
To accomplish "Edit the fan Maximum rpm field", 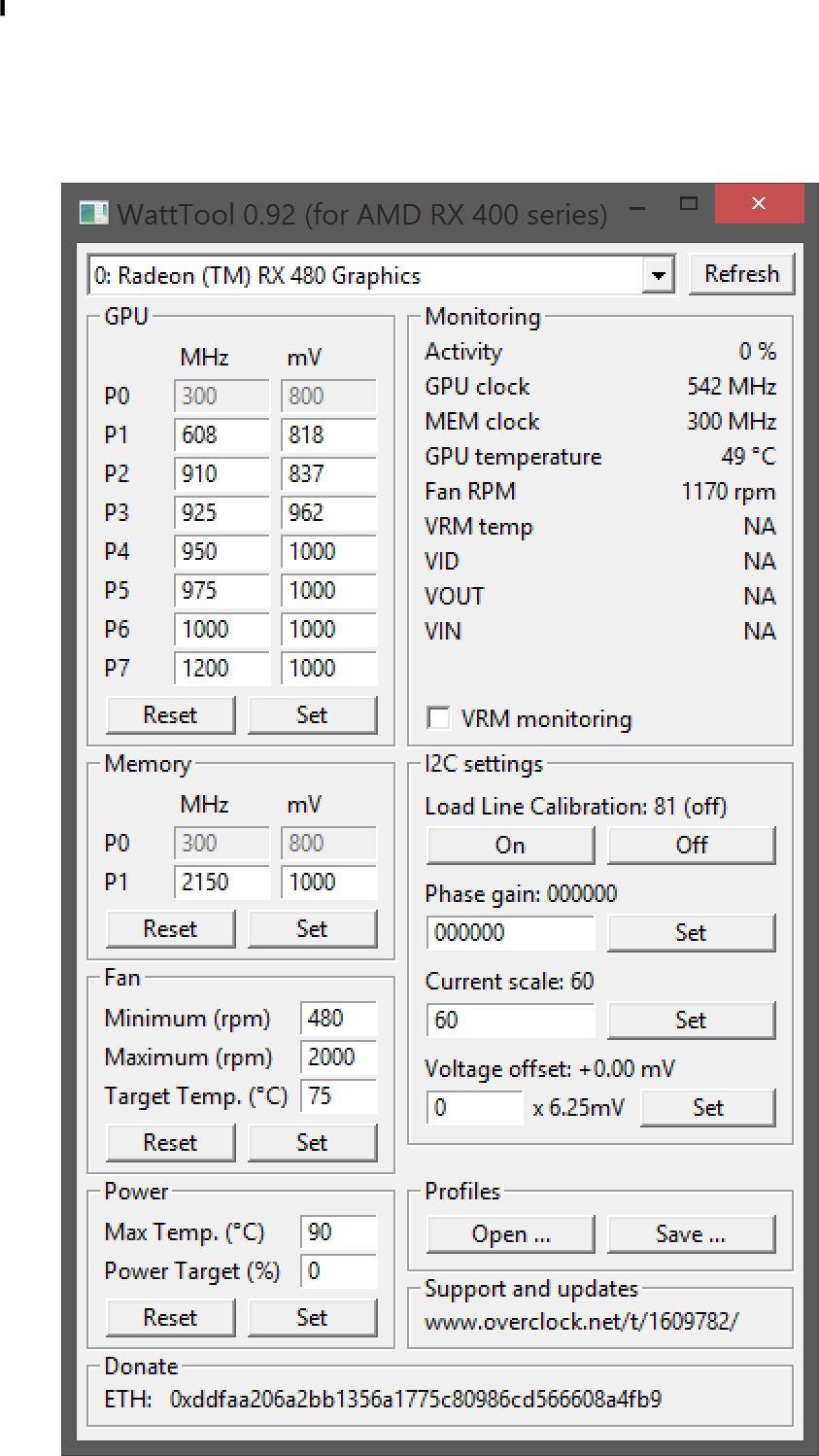I will coord(338,1057).
